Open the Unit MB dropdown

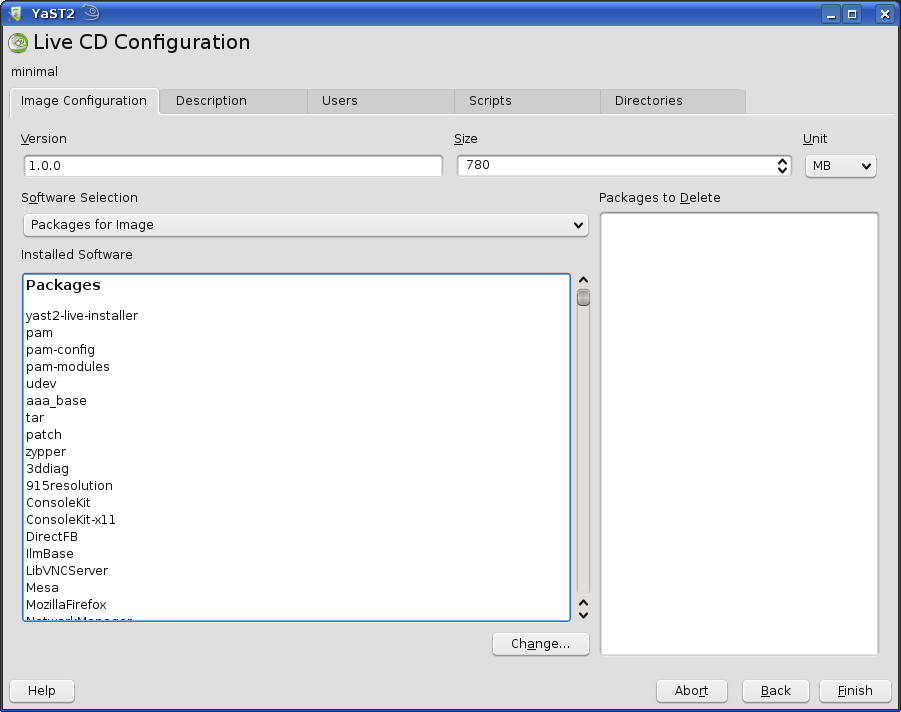point(840,166)
